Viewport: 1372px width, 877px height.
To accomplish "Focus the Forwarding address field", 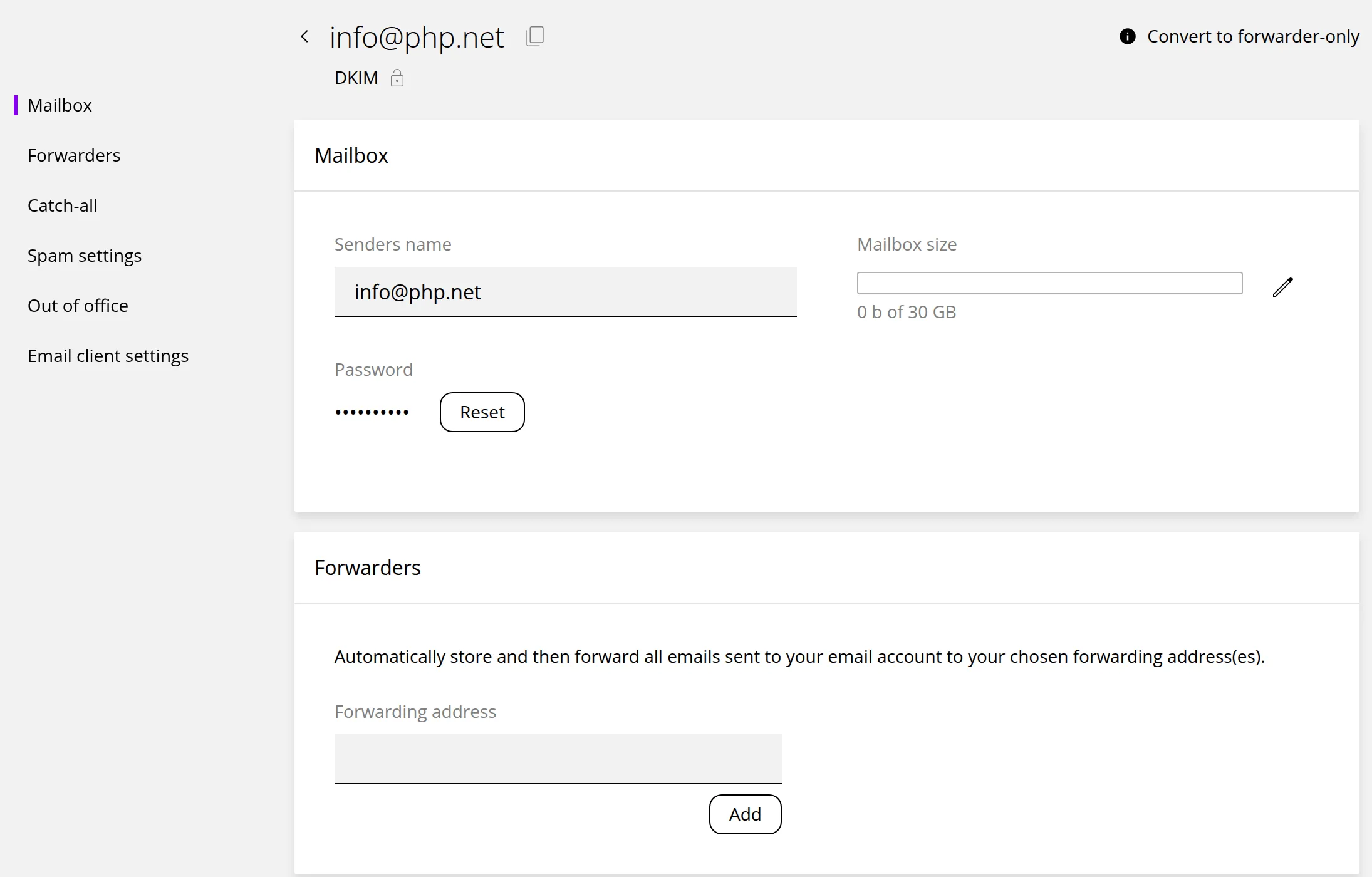I will (x=558, y=759).
